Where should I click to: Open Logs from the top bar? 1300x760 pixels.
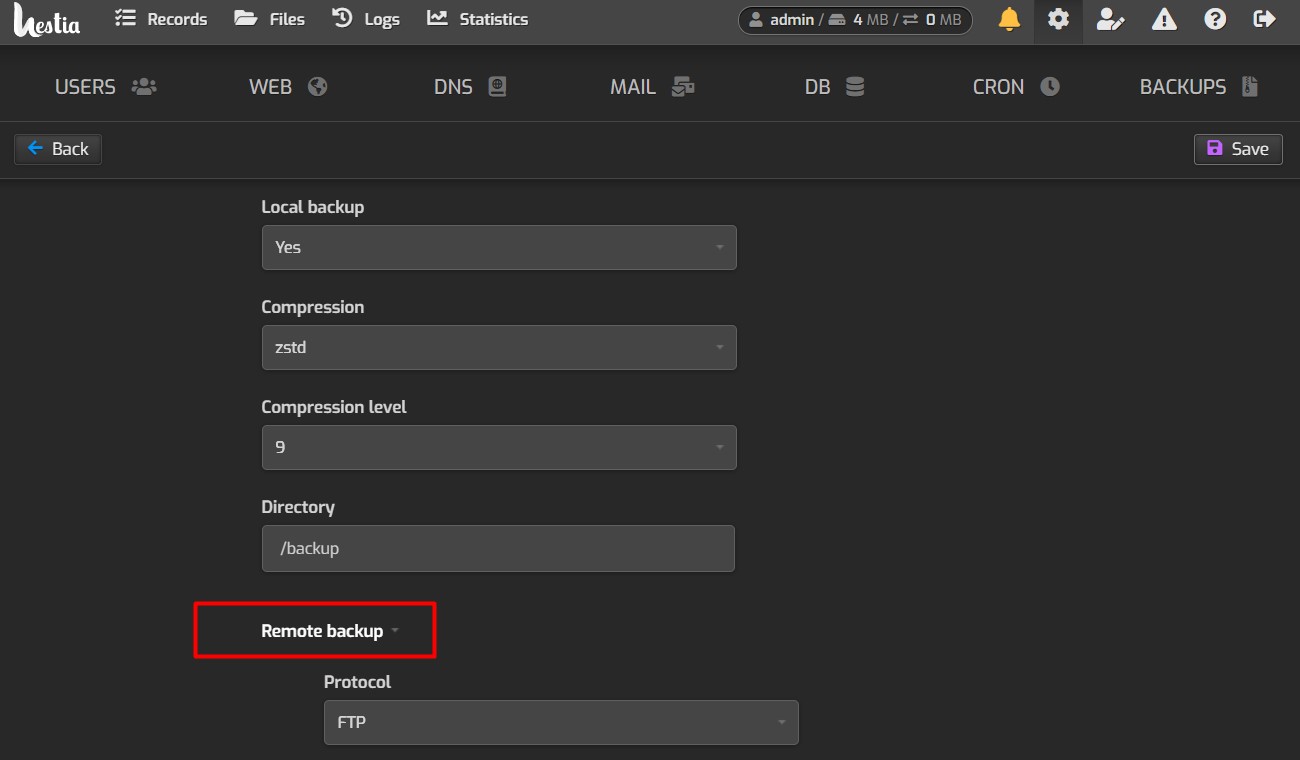(366, 19)
